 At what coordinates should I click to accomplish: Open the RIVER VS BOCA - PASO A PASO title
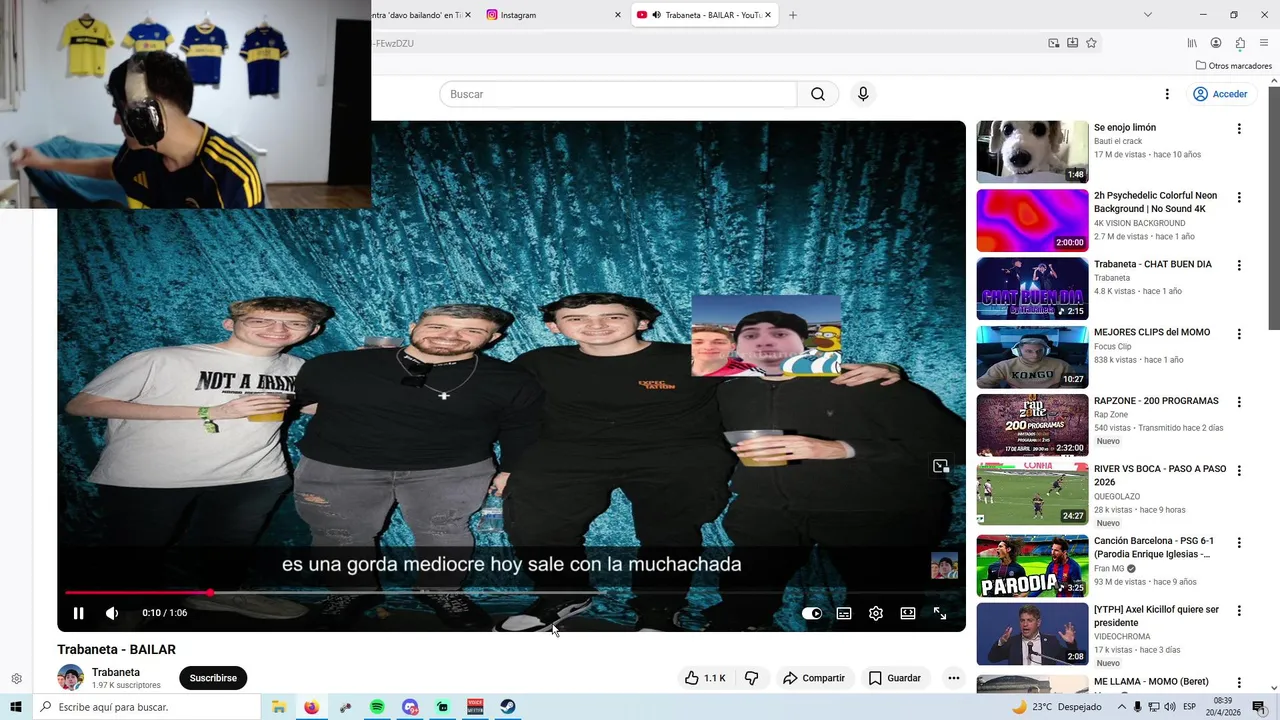[1160, 475]
